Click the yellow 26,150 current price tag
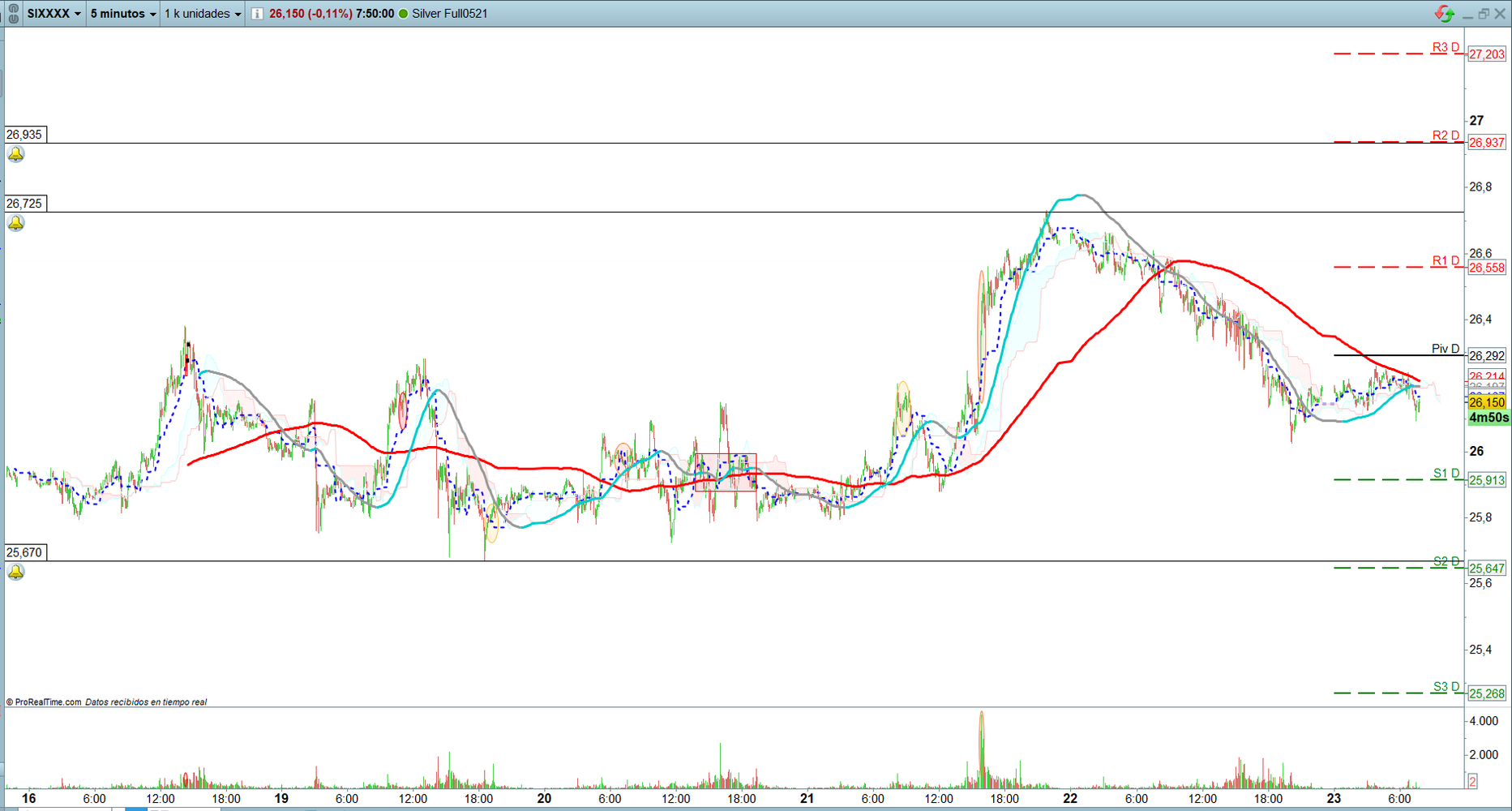This screenshot has height=811, width=1512. click(1487, 402)
